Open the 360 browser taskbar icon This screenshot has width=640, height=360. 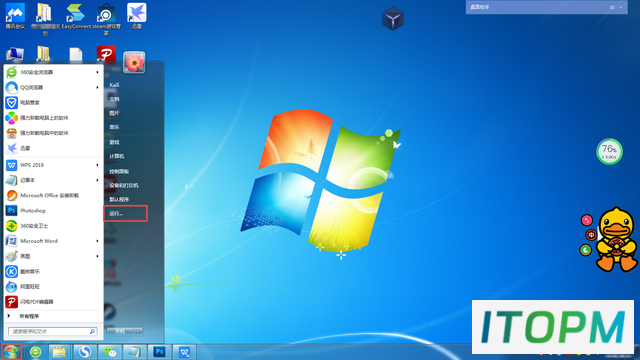[36, 352]
